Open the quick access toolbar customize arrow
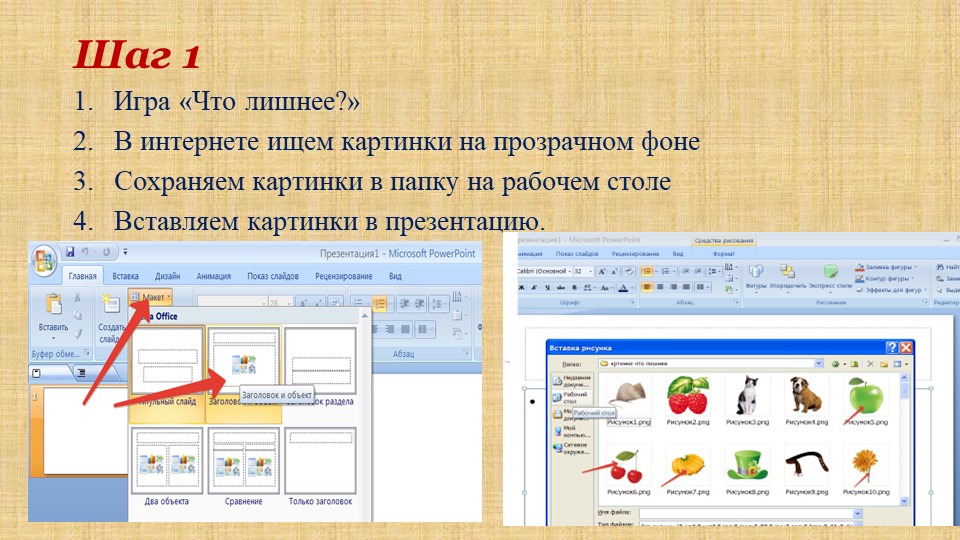 (126, 252)
